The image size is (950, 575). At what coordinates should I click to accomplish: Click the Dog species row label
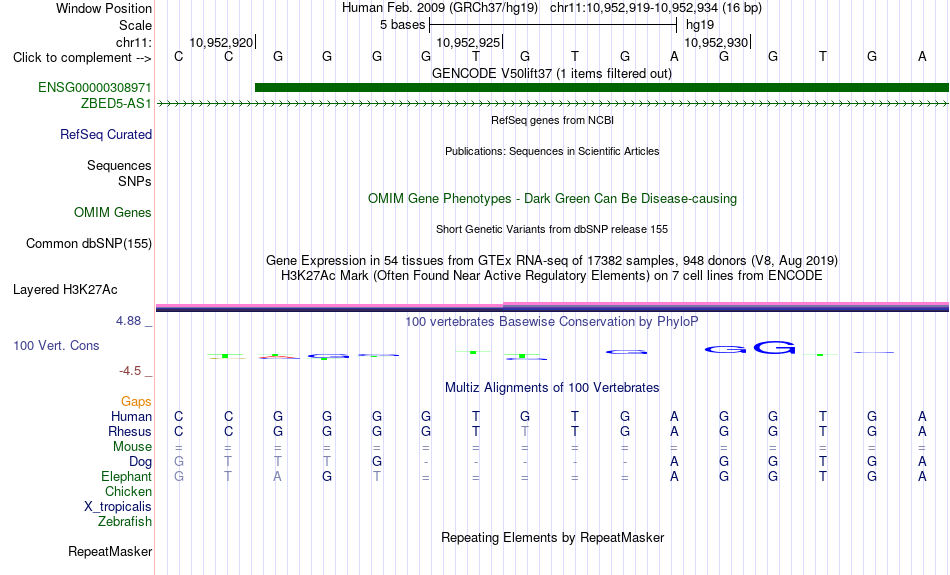(x=140, y=462)
